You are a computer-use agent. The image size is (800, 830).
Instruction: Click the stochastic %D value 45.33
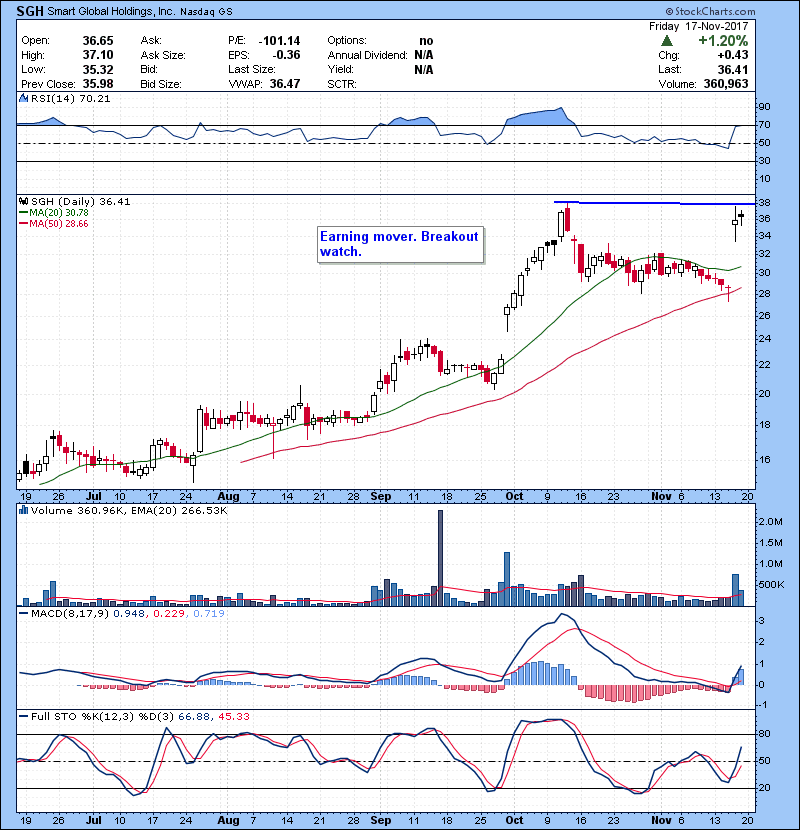233,716
